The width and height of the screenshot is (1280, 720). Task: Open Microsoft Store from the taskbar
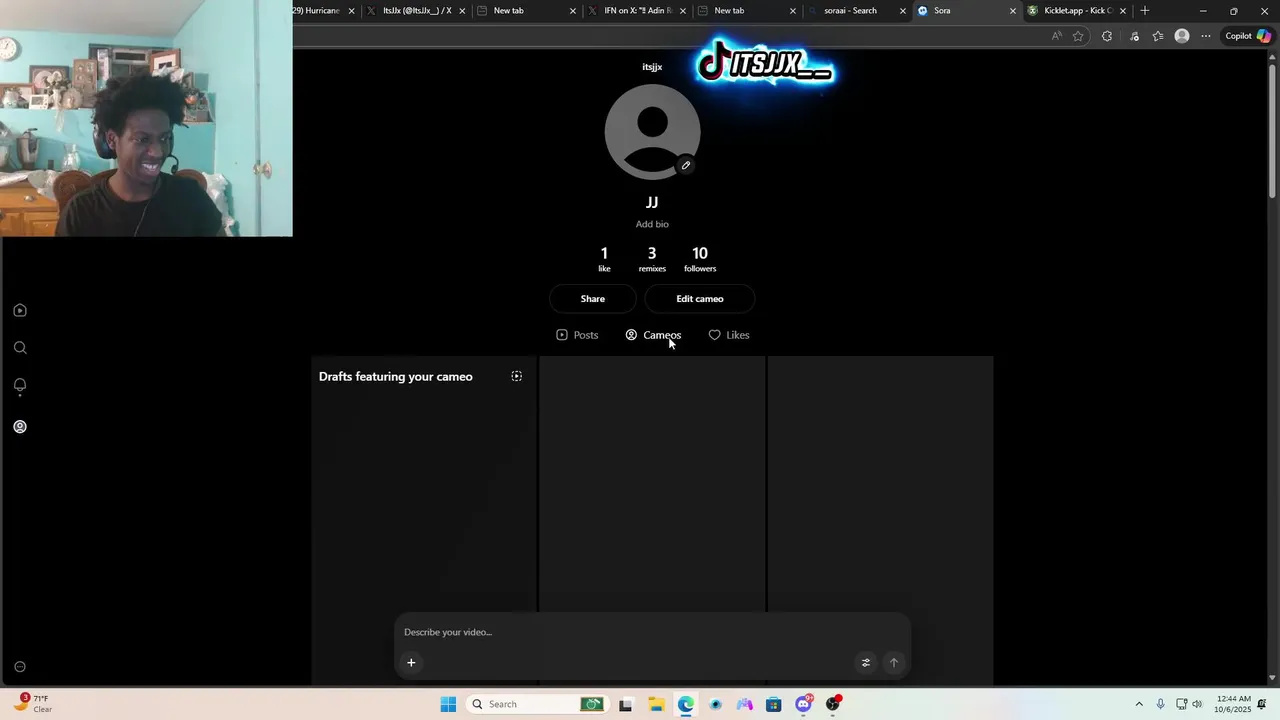(774, 704)
